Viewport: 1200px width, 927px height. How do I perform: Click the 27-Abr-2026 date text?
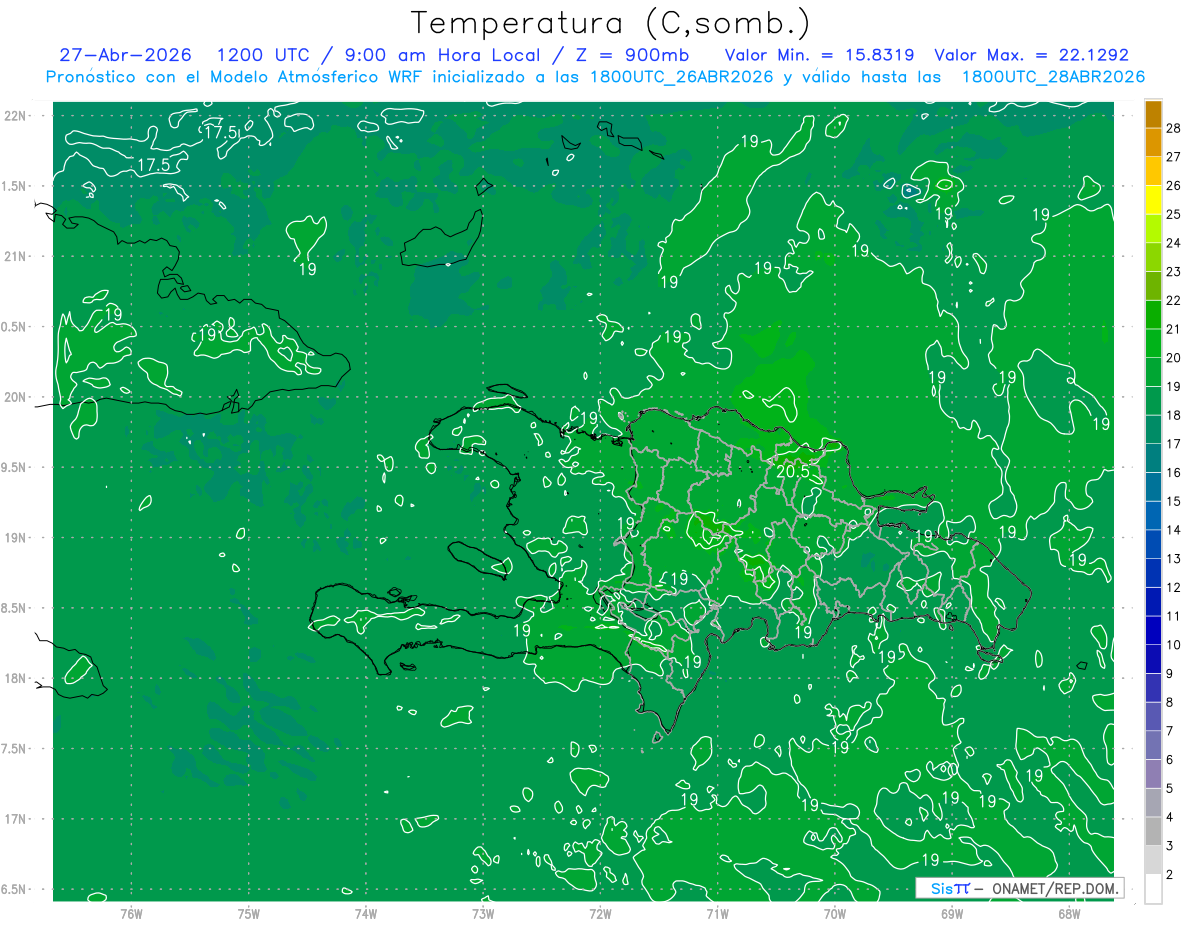(125, 55)
